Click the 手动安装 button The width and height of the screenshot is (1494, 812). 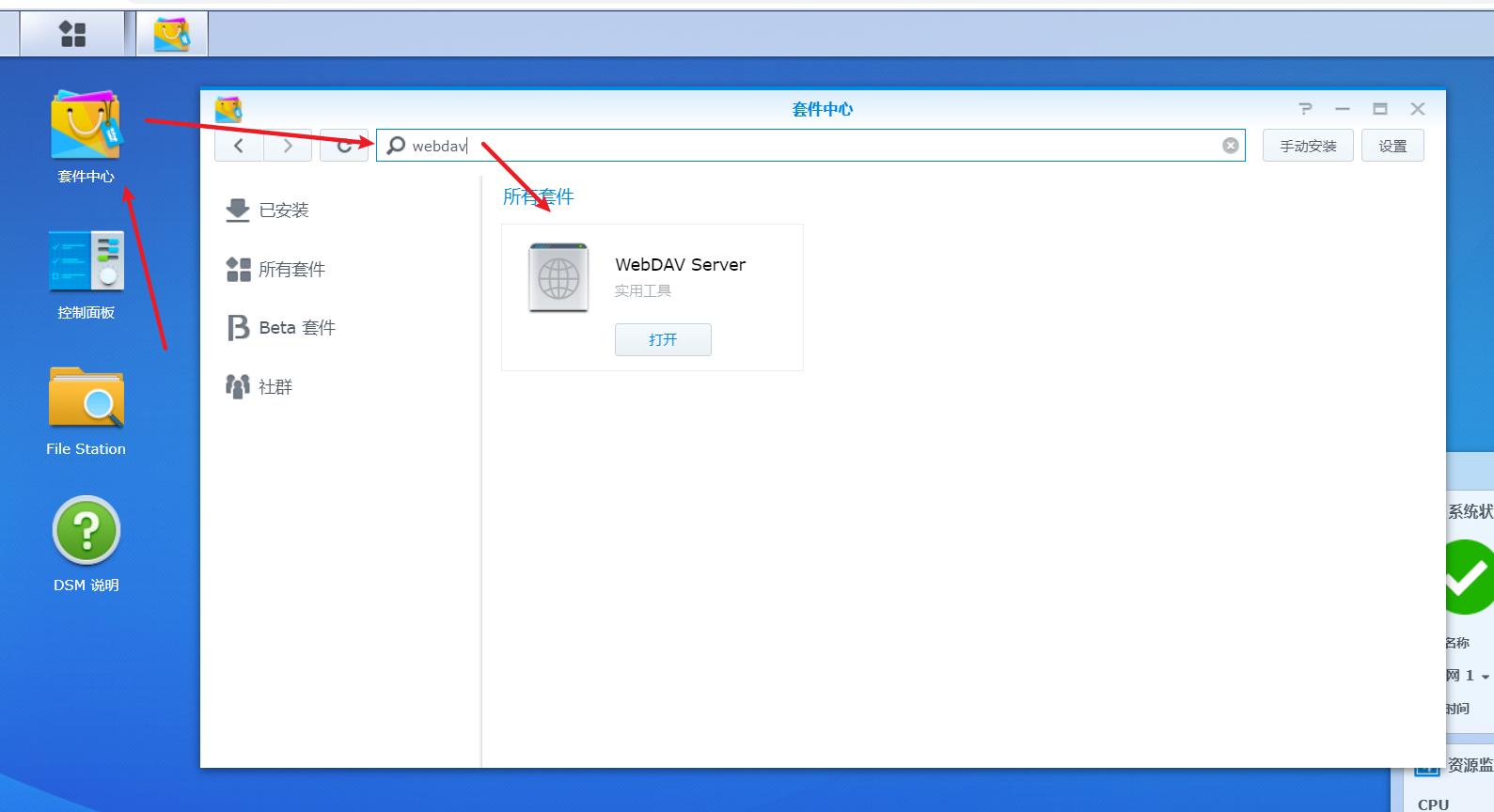(x=1307, y=146)
